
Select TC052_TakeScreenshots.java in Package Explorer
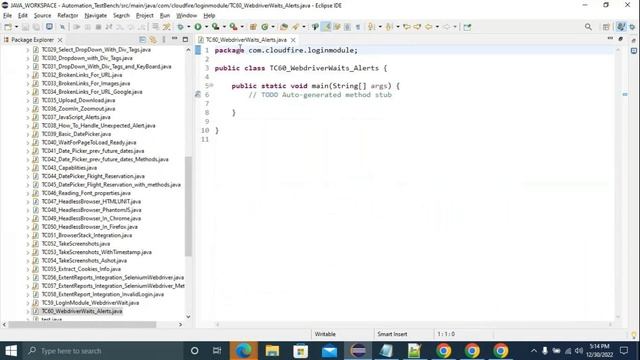coord(76,244)
